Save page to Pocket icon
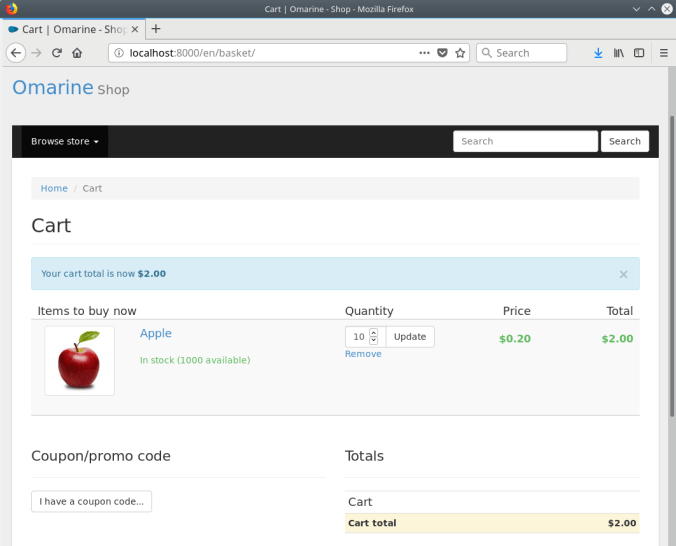This screenshot has height=546, width=676. tap(442, 53)
